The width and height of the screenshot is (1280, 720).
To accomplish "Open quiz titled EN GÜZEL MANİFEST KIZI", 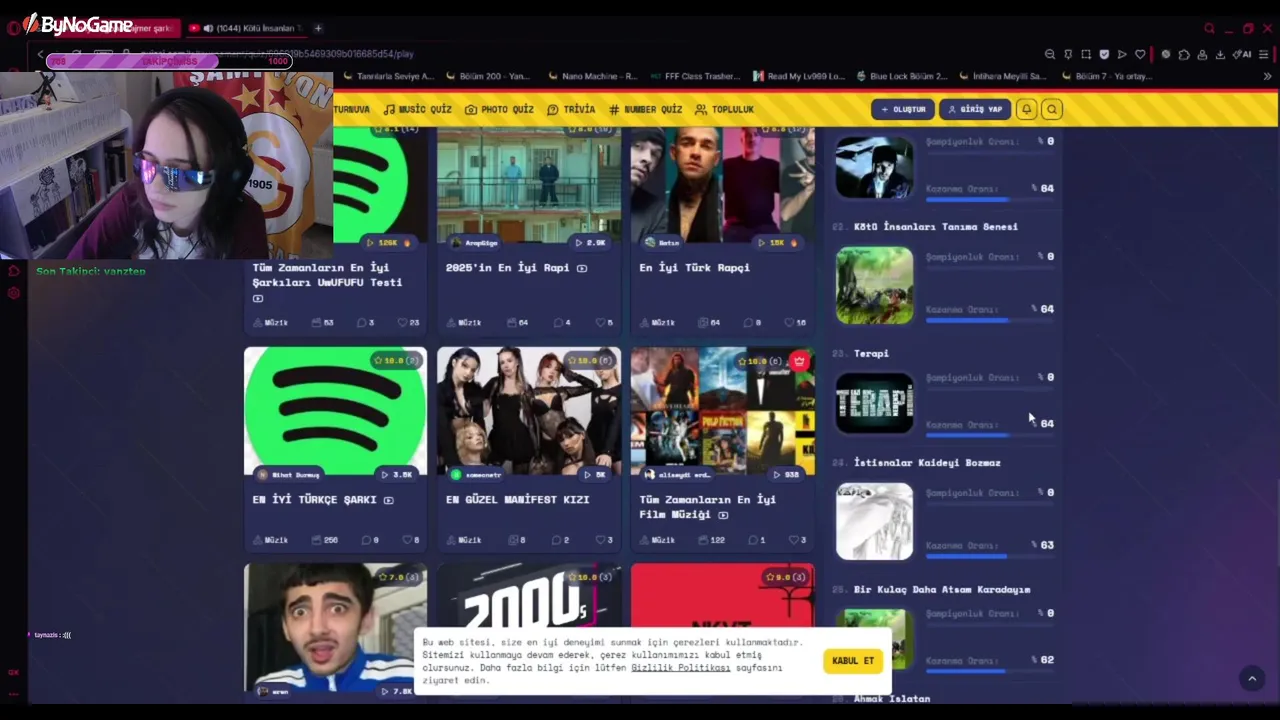I will tap(517, 500).
